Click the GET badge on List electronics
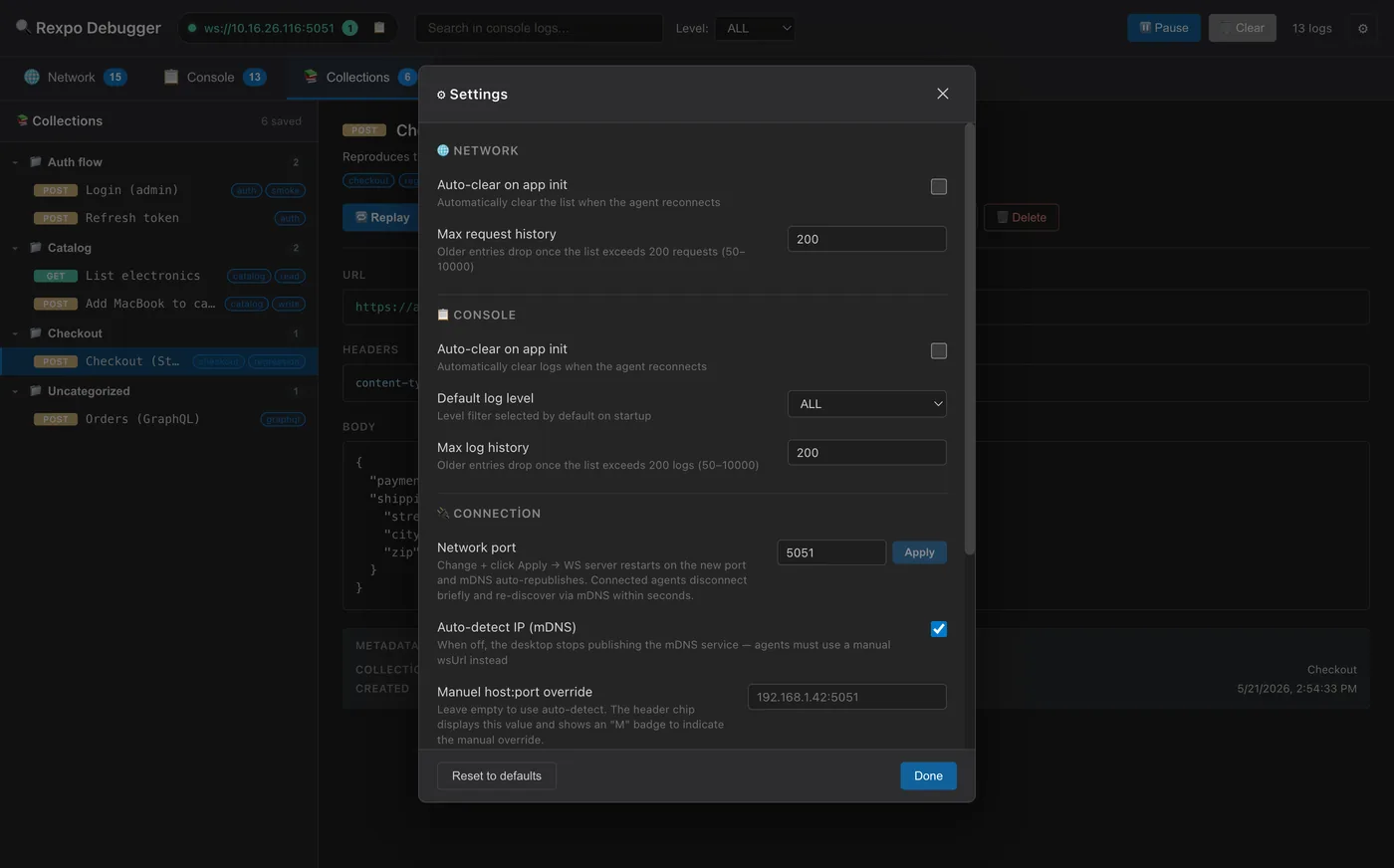 tap(56, 276)
